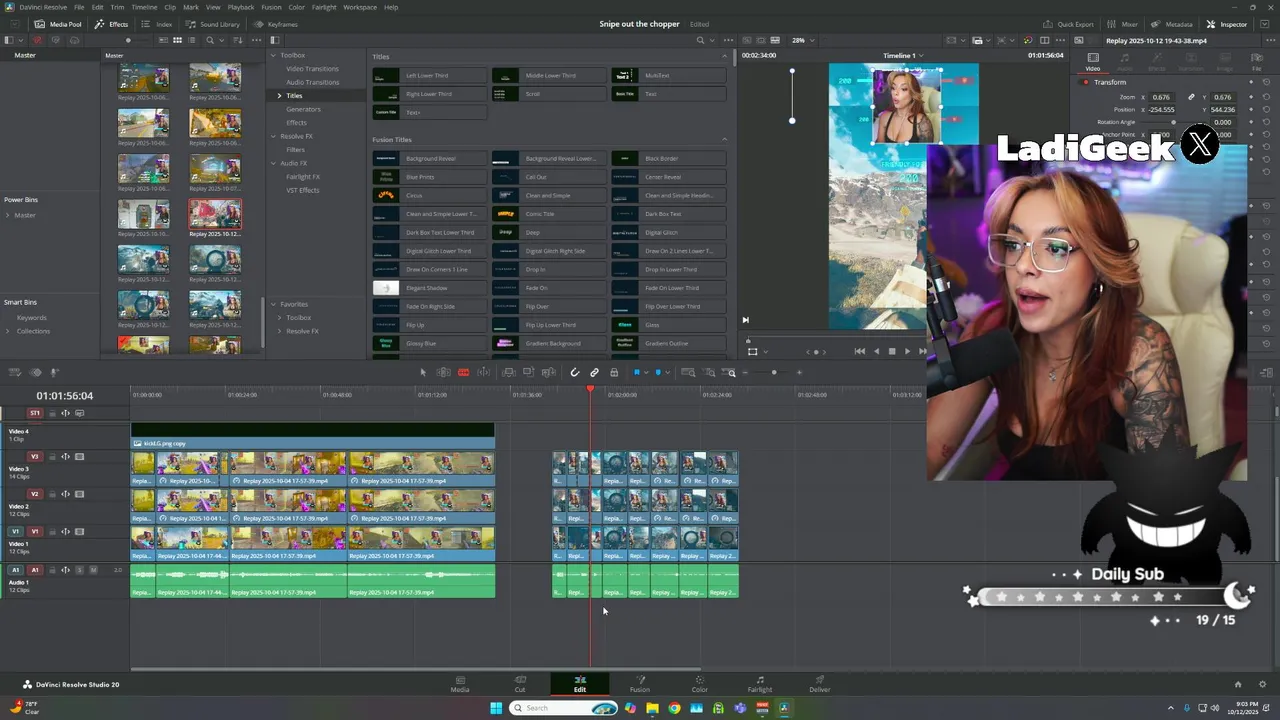Lock the V2 video track
This screenshot has height=720, width=1280.
[52, 494]
